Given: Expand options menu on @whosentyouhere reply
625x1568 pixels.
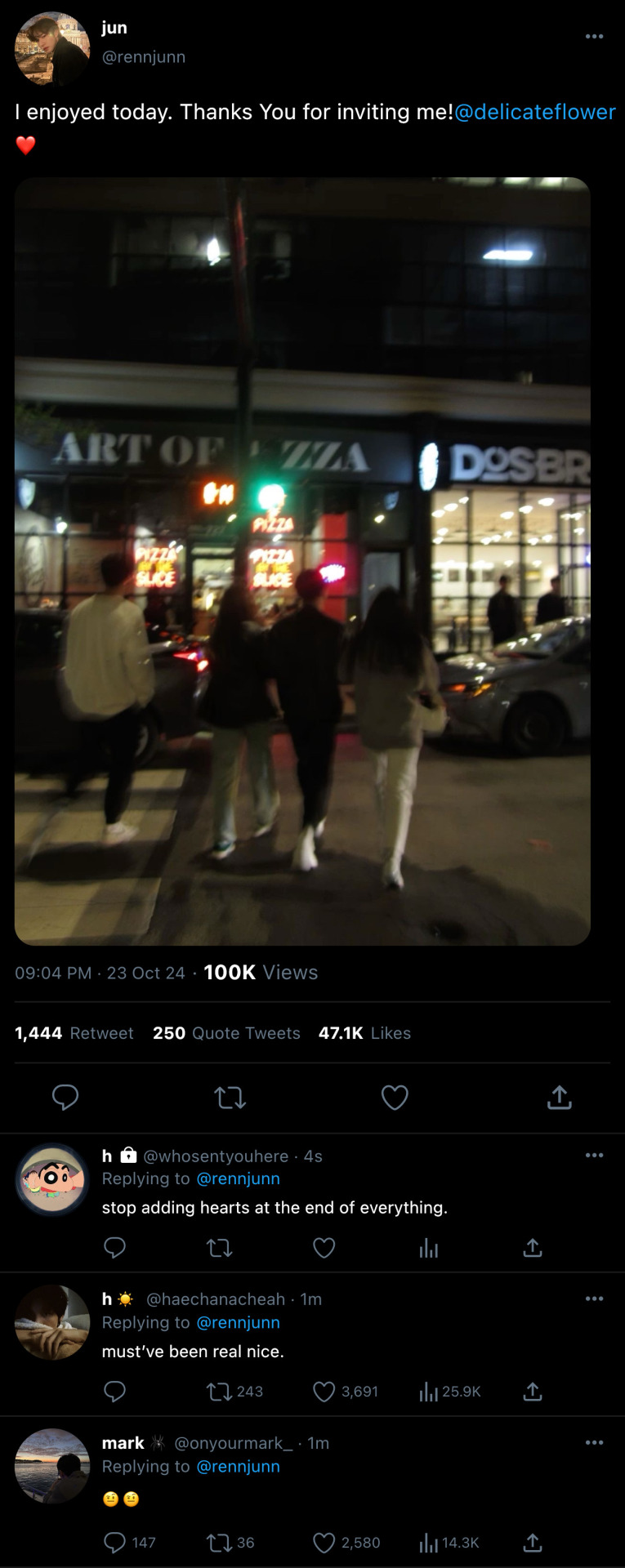Looking at the screenshot, I should 595,1155.
